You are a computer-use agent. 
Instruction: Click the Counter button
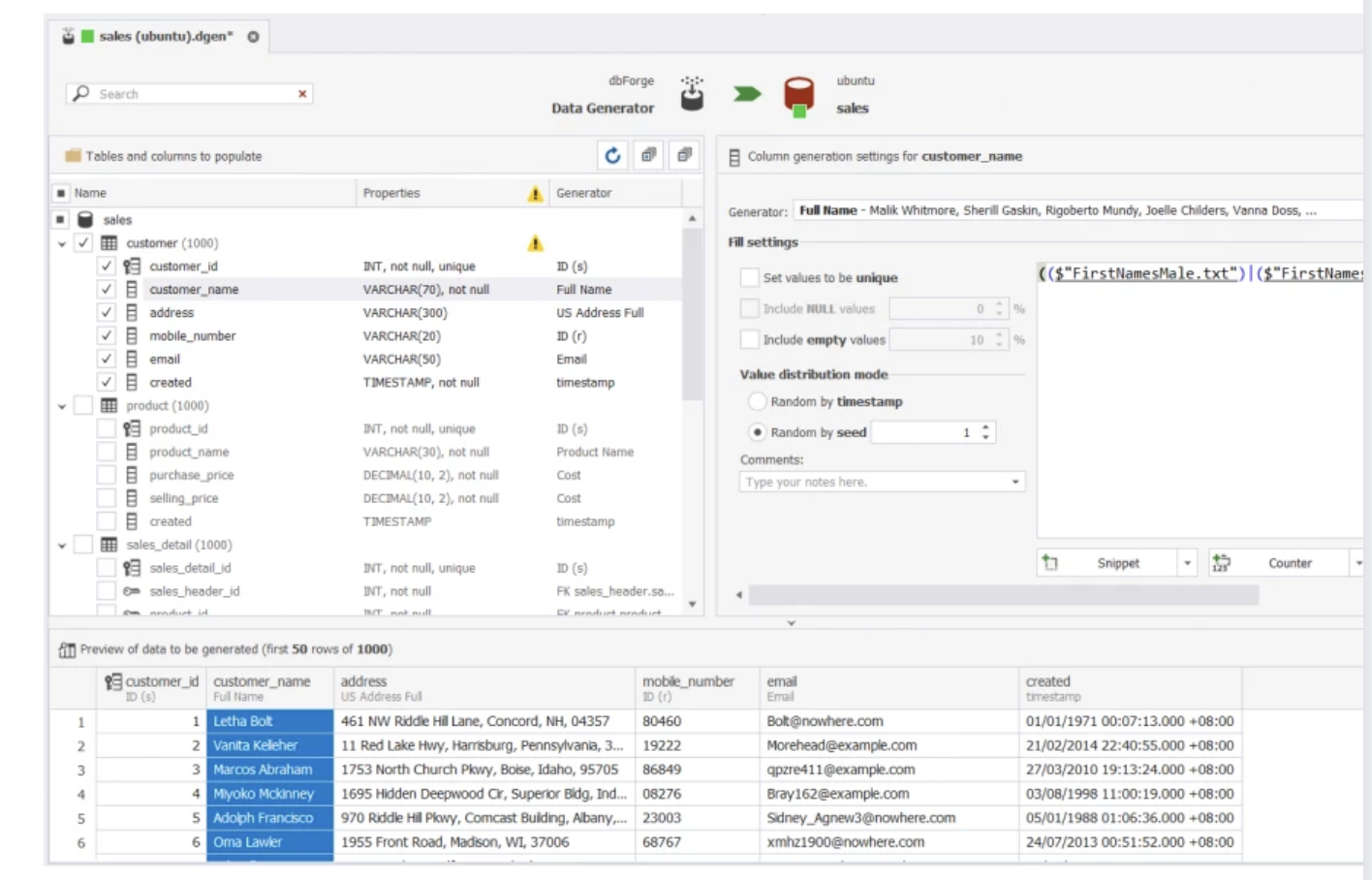1279,563
